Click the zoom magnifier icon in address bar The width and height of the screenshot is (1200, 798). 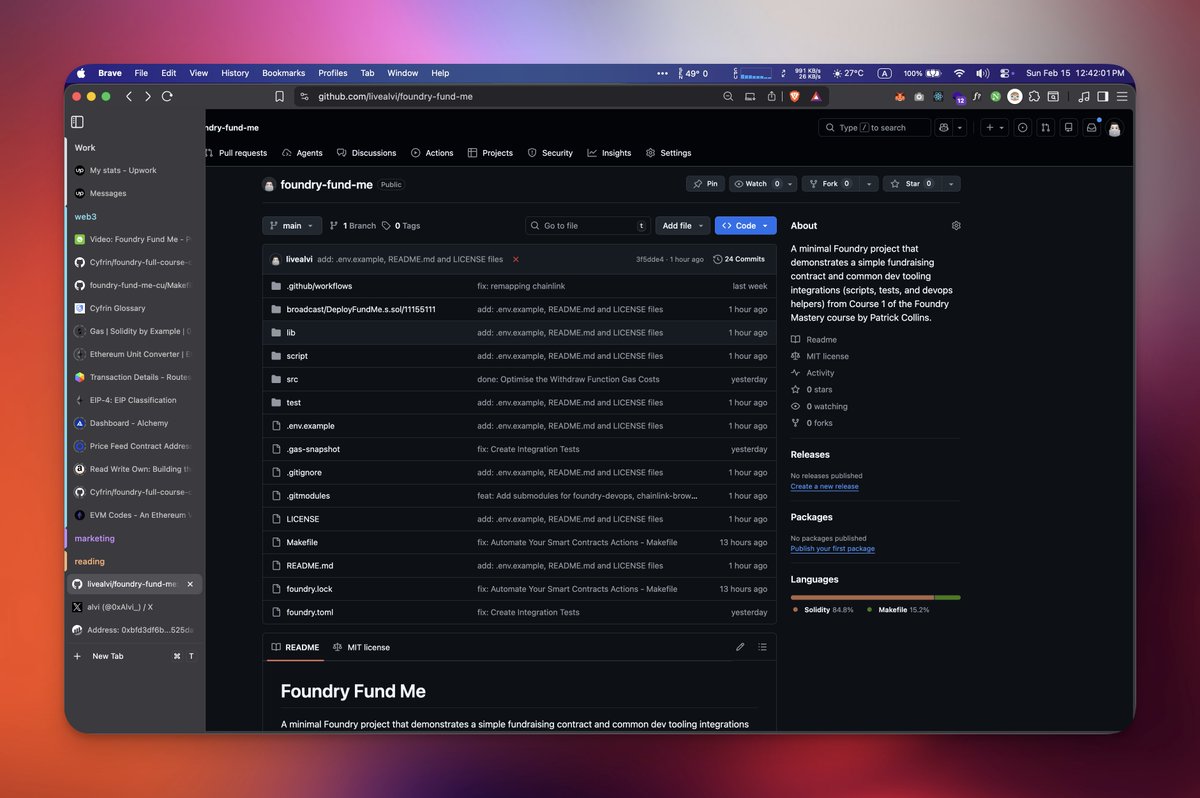(728, 96)
